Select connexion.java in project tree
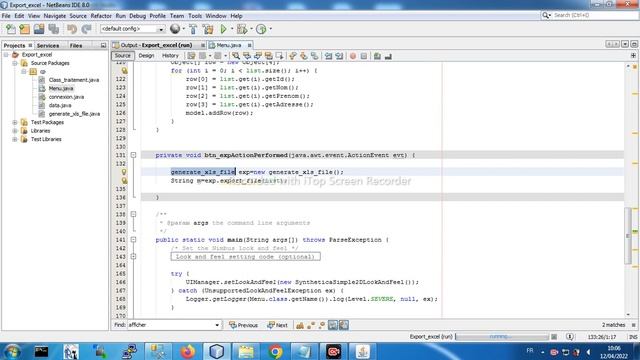 [x=66, y=97]
